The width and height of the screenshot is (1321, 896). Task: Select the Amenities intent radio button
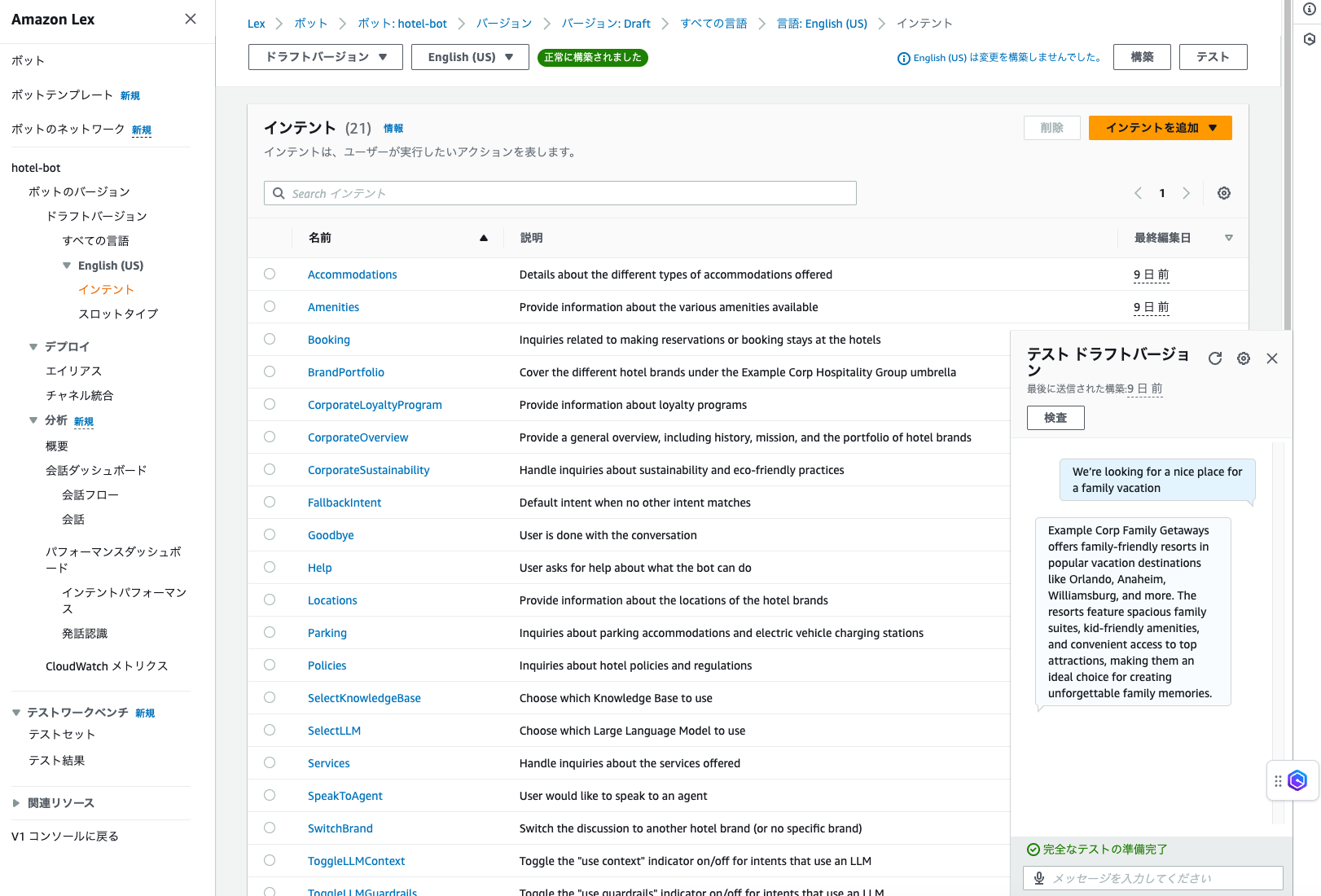(270, 306)
